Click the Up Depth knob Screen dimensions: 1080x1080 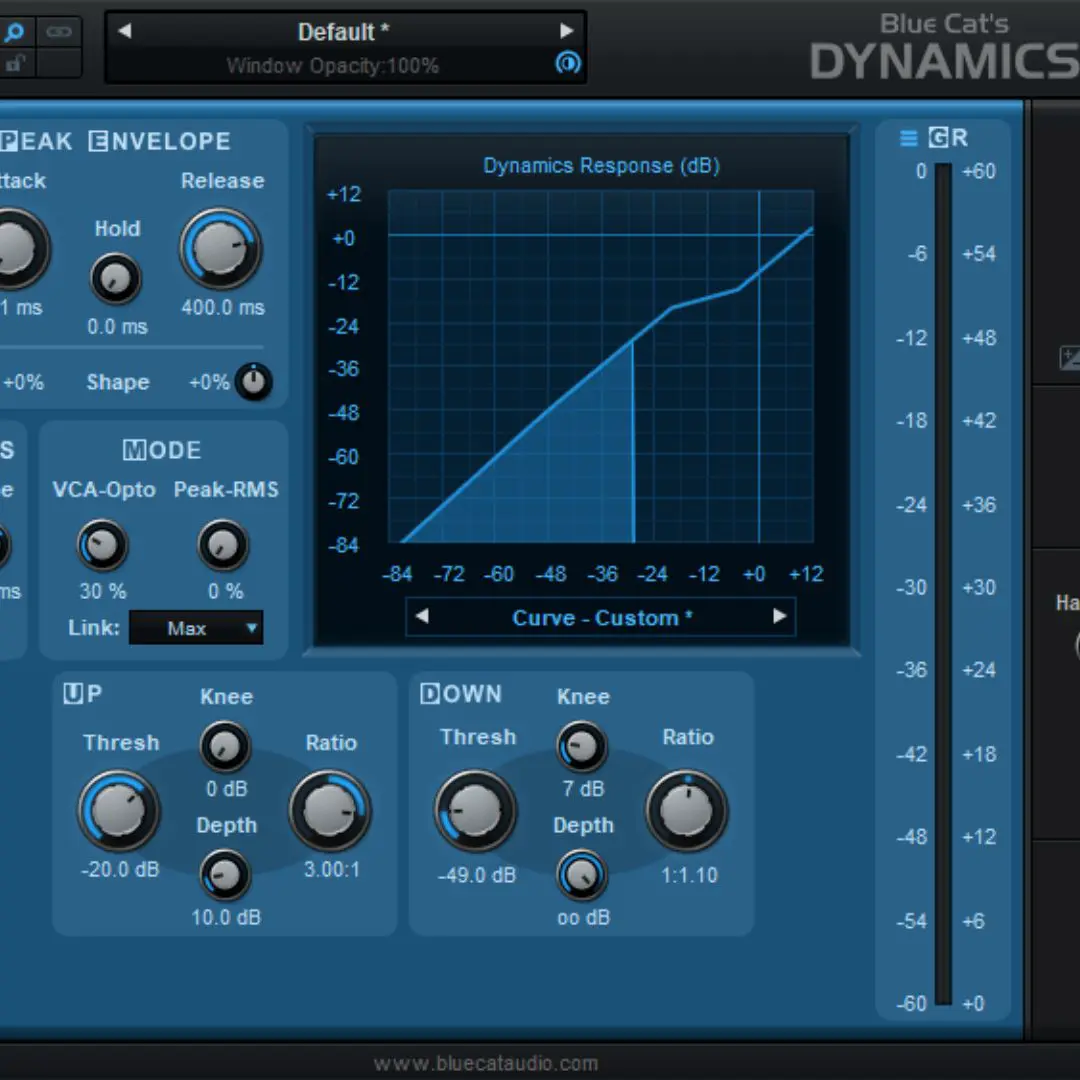click(x=225, y=875)
